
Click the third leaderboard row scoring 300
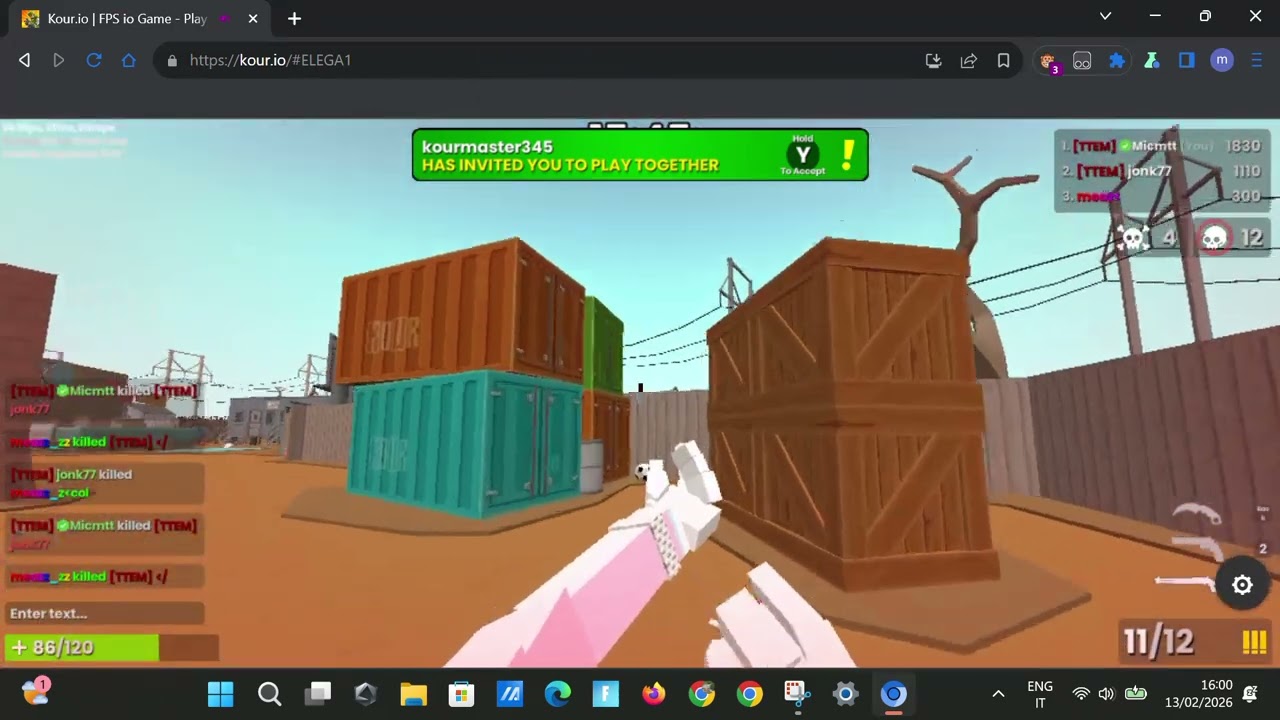coord(1162,196)
